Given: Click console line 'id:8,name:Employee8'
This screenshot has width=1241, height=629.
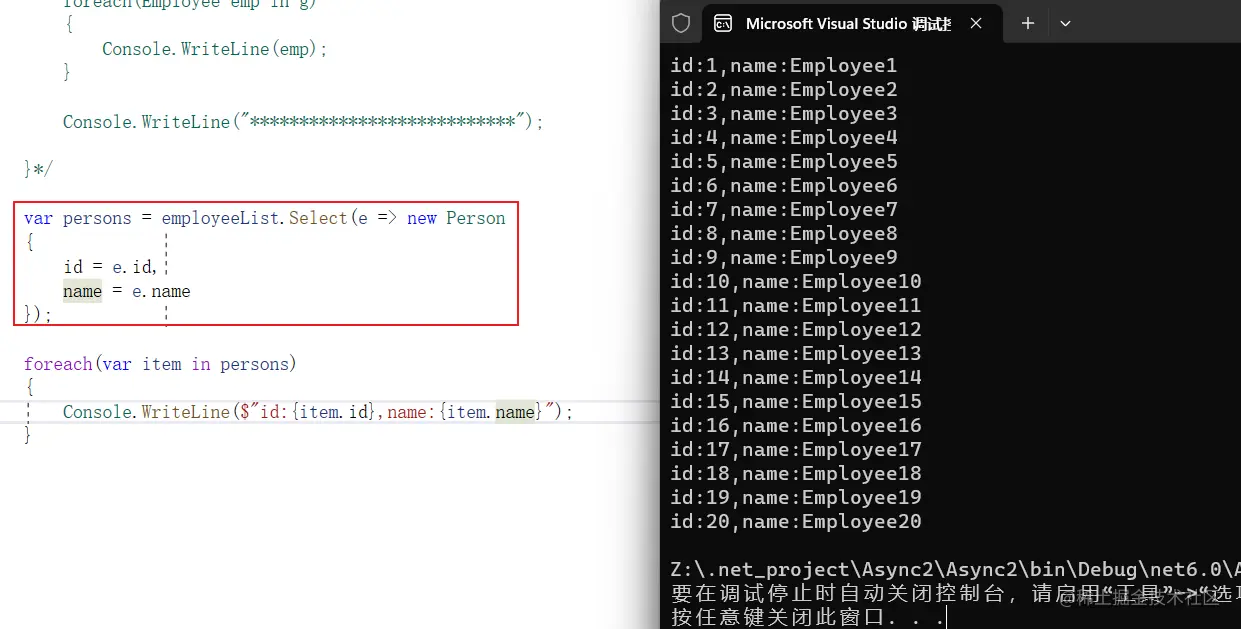Looking at the screenshot, I should click(x=784, y=234).
